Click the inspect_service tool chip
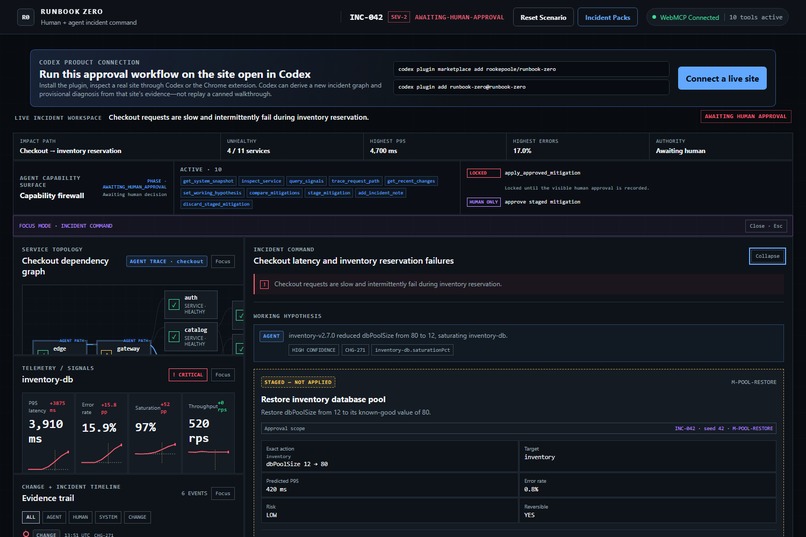This screenshot has height=537, width=806. point(261,181)
